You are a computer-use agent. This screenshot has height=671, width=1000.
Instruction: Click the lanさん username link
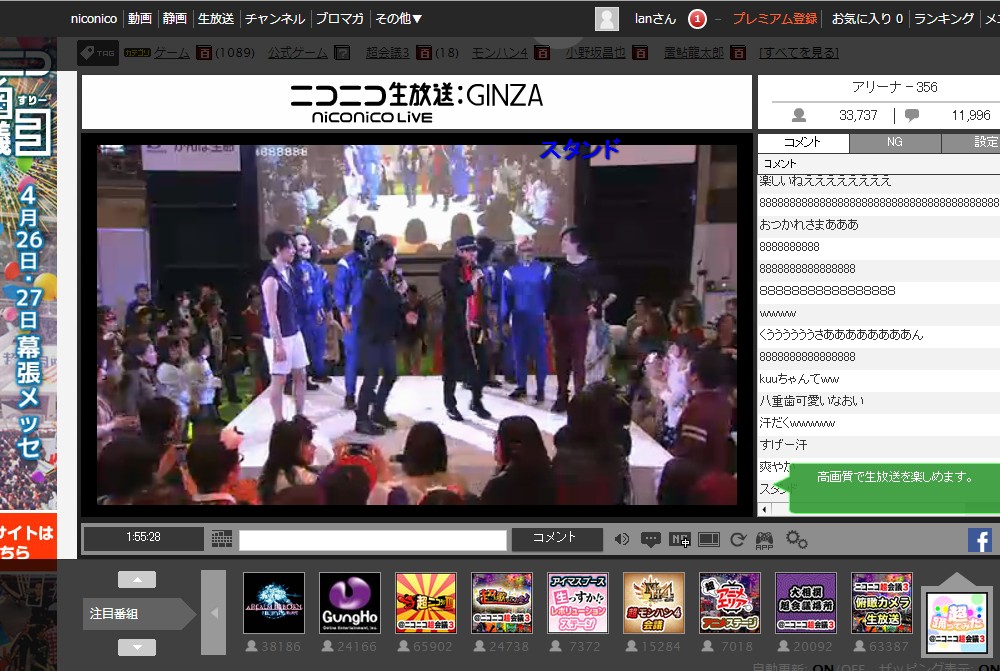[655, 18]
